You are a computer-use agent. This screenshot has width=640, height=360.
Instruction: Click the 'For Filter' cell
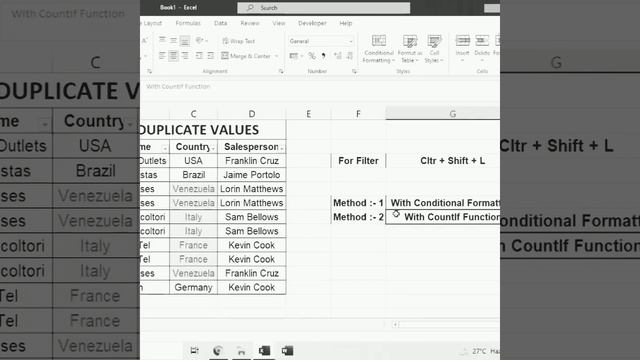(x=358, y=161)
